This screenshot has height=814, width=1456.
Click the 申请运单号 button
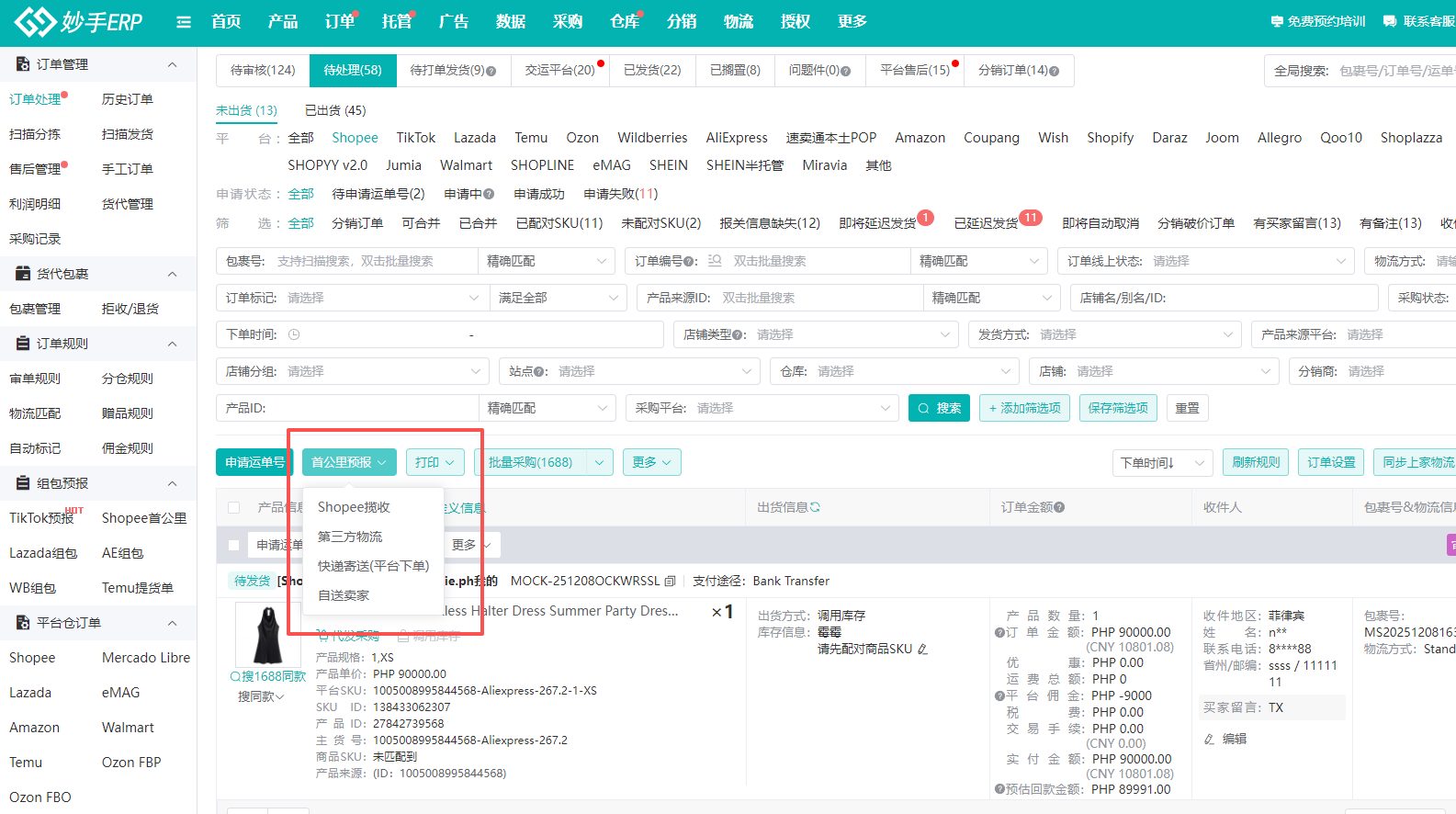[254, 462]
